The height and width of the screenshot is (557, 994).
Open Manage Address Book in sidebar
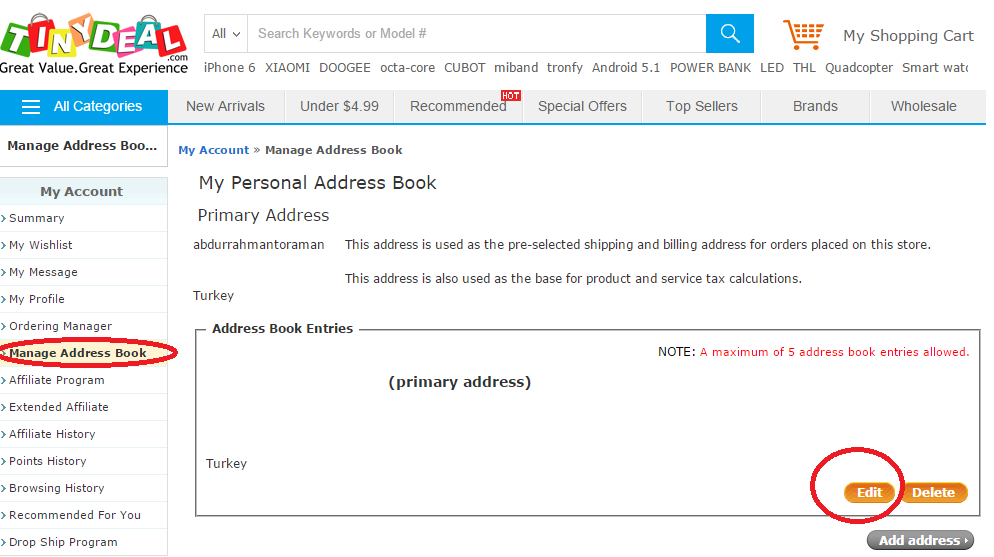click(x=77, y=353)
